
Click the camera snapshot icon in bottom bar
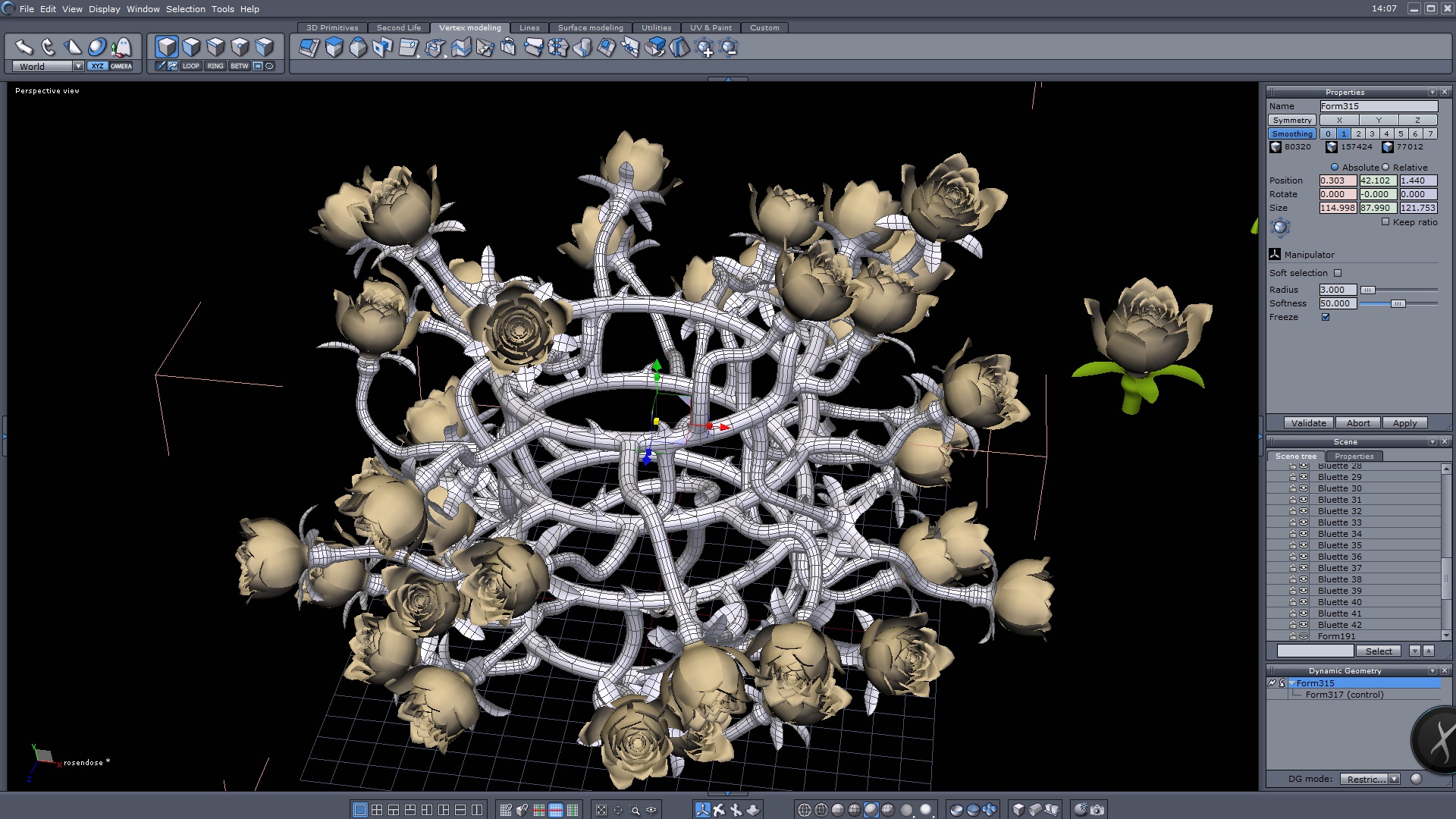pos(1097,810)
